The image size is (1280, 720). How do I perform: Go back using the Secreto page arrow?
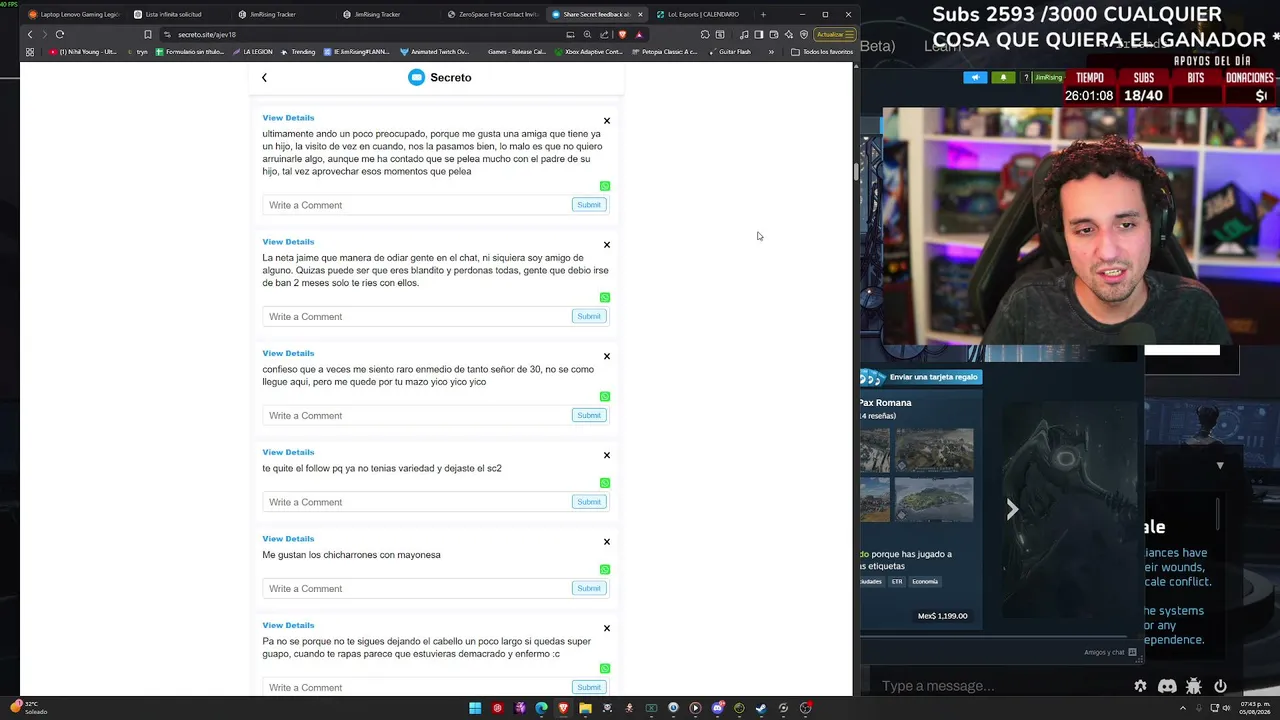[x=264, y=78]
